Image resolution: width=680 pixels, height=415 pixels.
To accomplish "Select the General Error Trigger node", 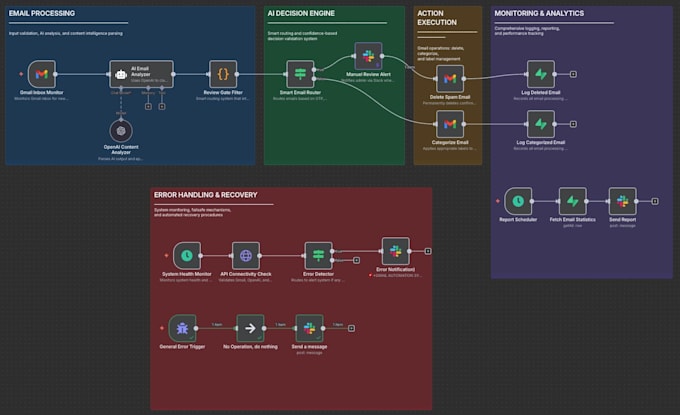I will click(182, 328).
